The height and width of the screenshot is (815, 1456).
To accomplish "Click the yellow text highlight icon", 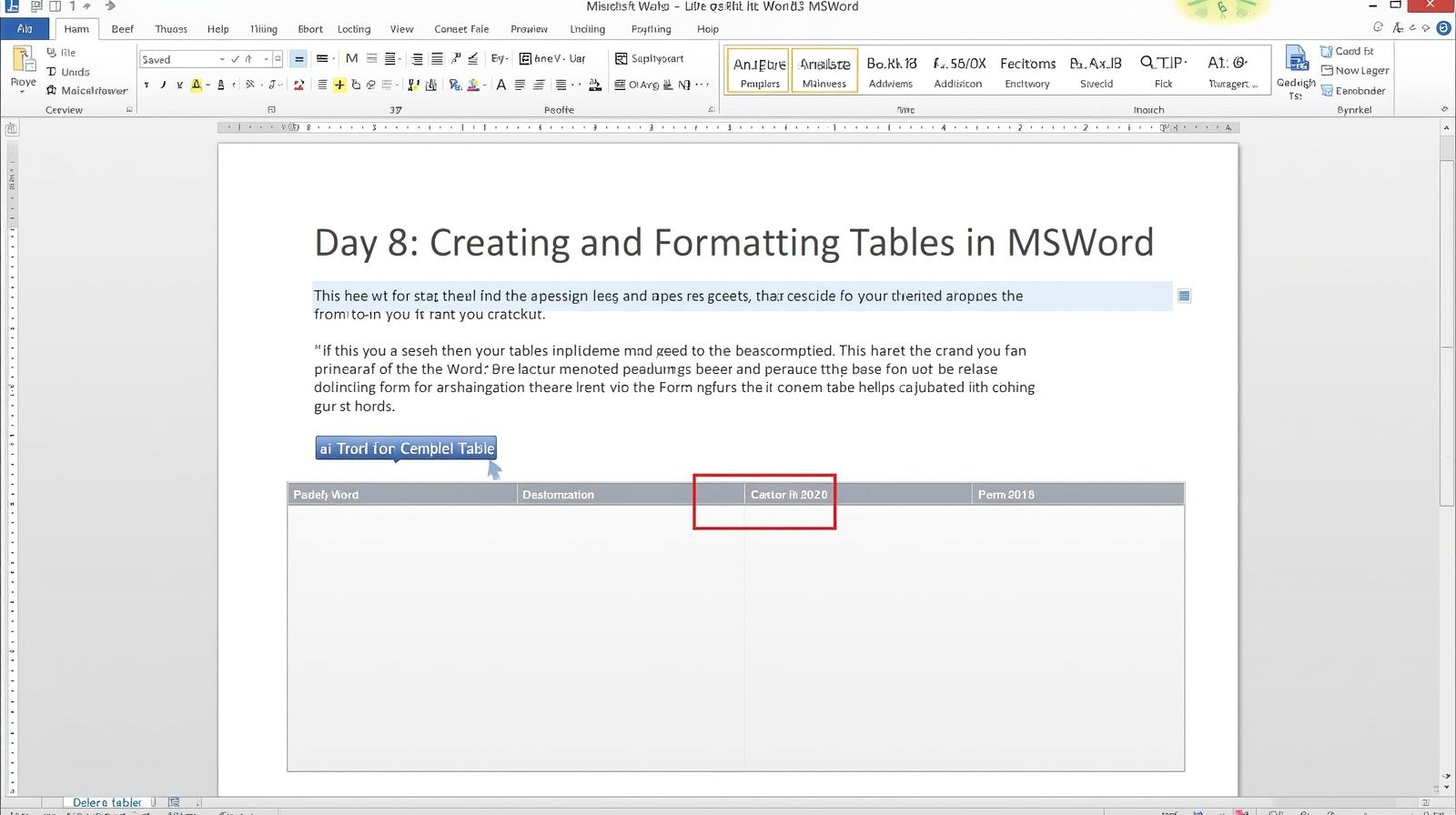I will point(196,86).
